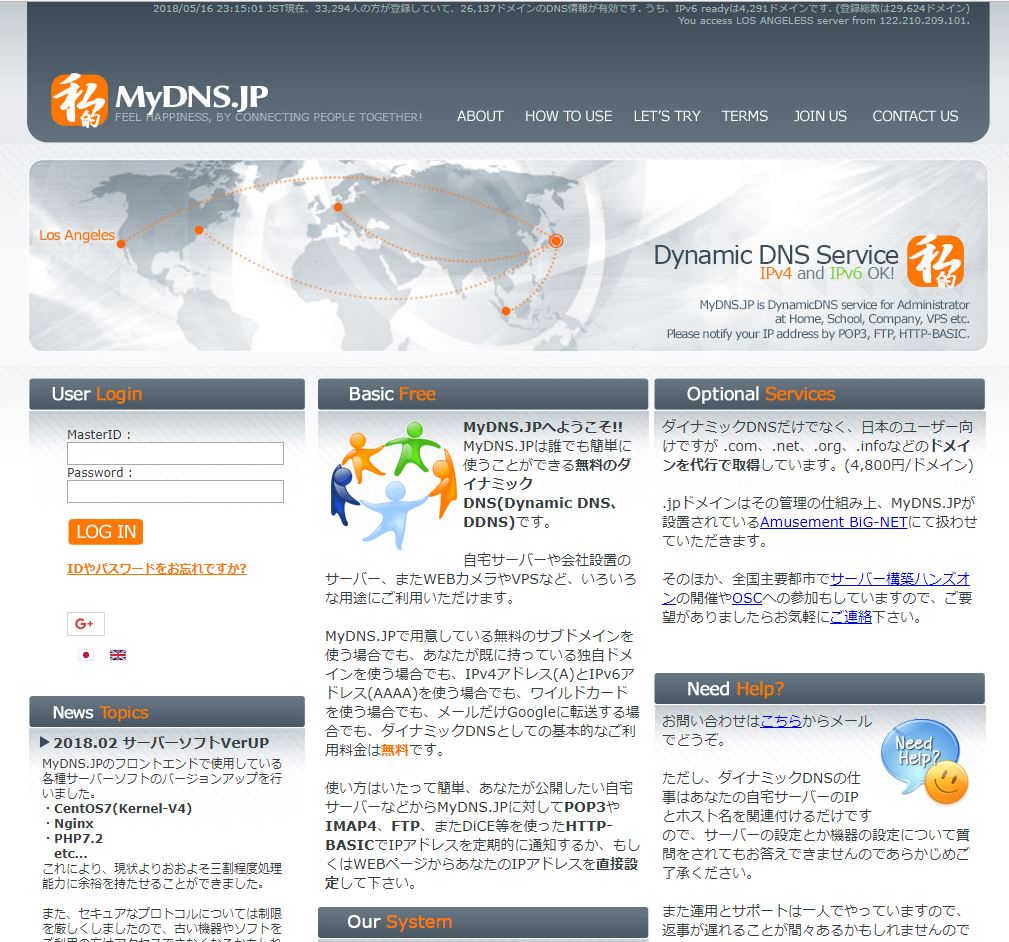This screenshot has width=1009, height=942.
Task: Click the Optional Services panel header
Action: pyautogui.click(x=819, y=394)
